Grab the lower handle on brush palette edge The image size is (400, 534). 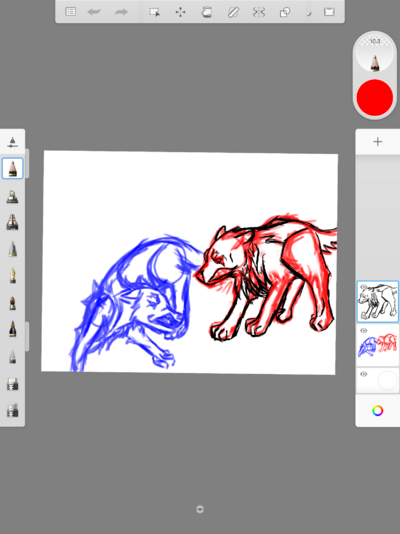click(27, 336)
